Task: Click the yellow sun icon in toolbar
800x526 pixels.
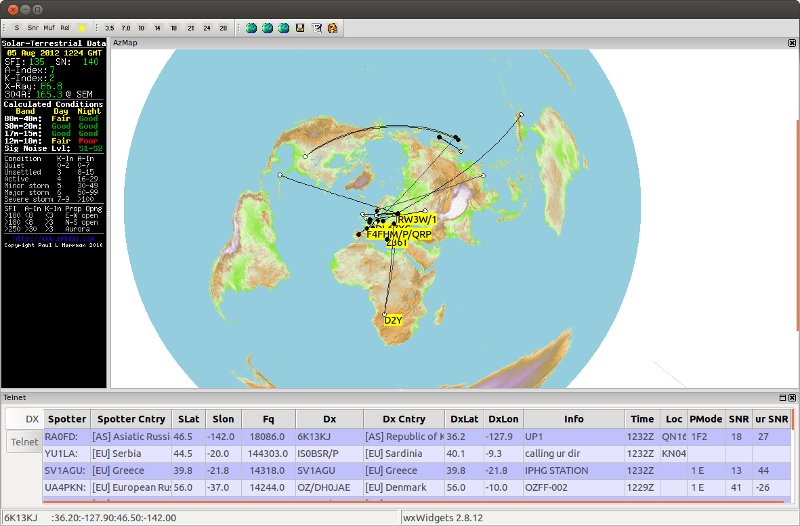Action: coord(82,28)
